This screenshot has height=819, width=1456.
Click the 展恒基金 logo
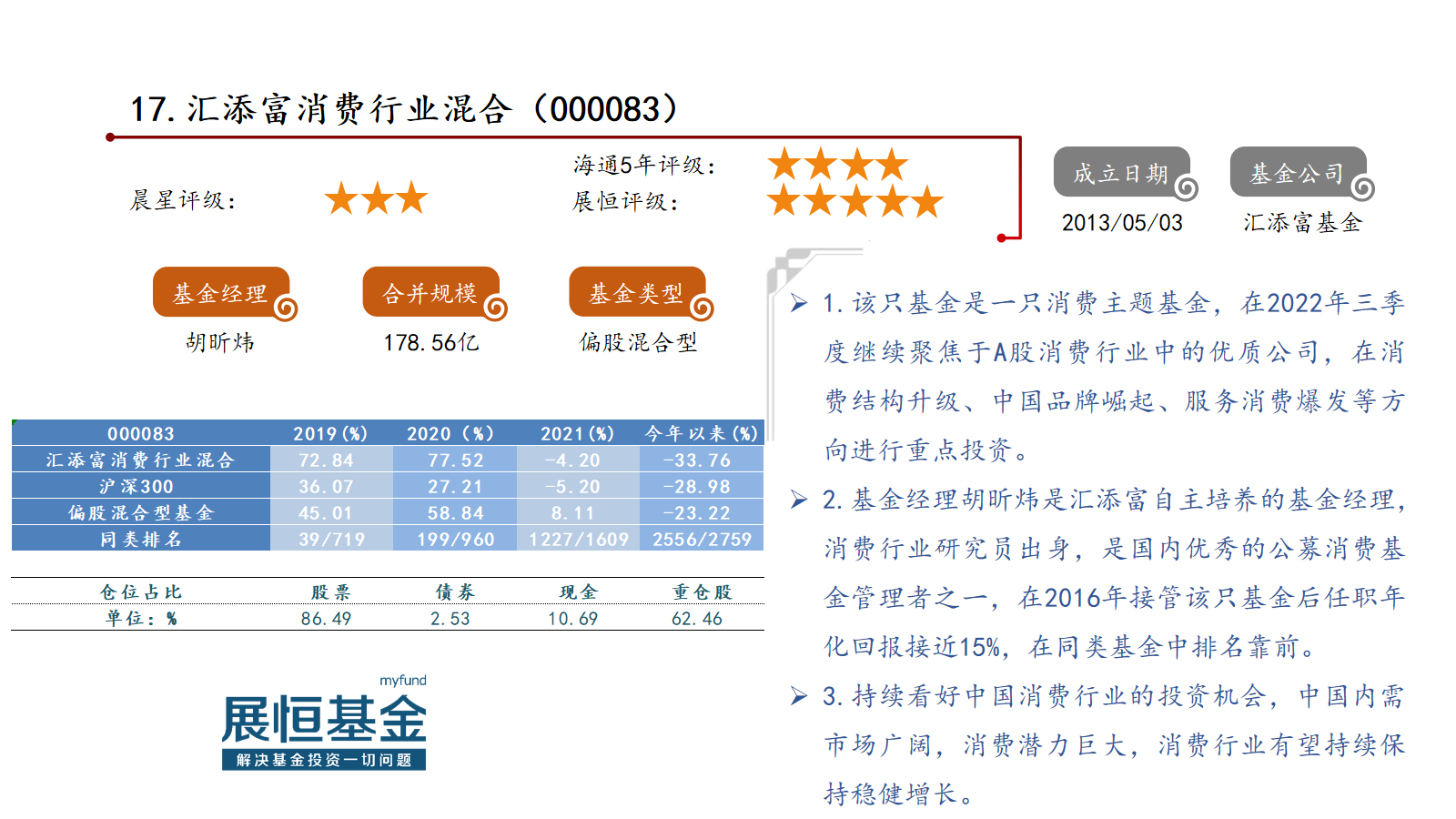(x=324, y=723)
